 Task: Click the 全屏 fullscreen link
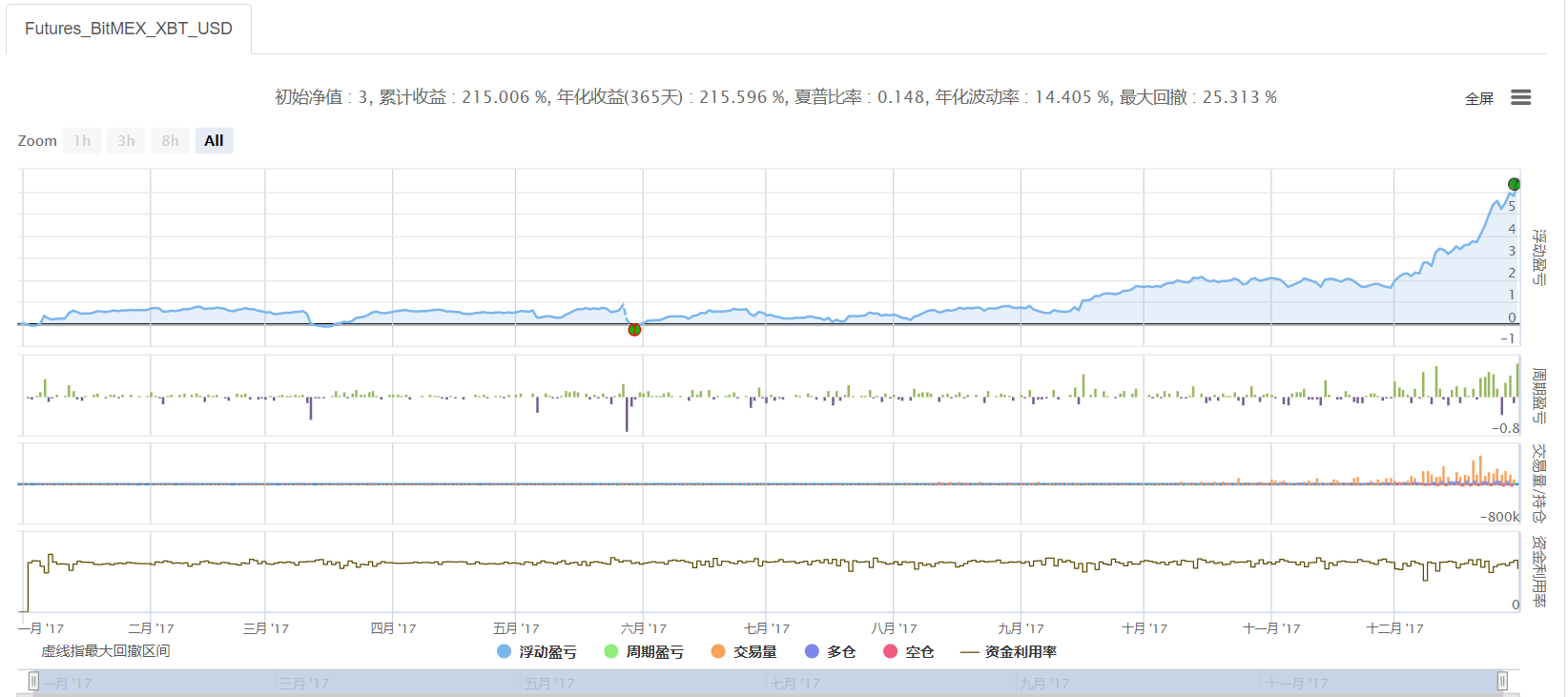click(1478, 98)
